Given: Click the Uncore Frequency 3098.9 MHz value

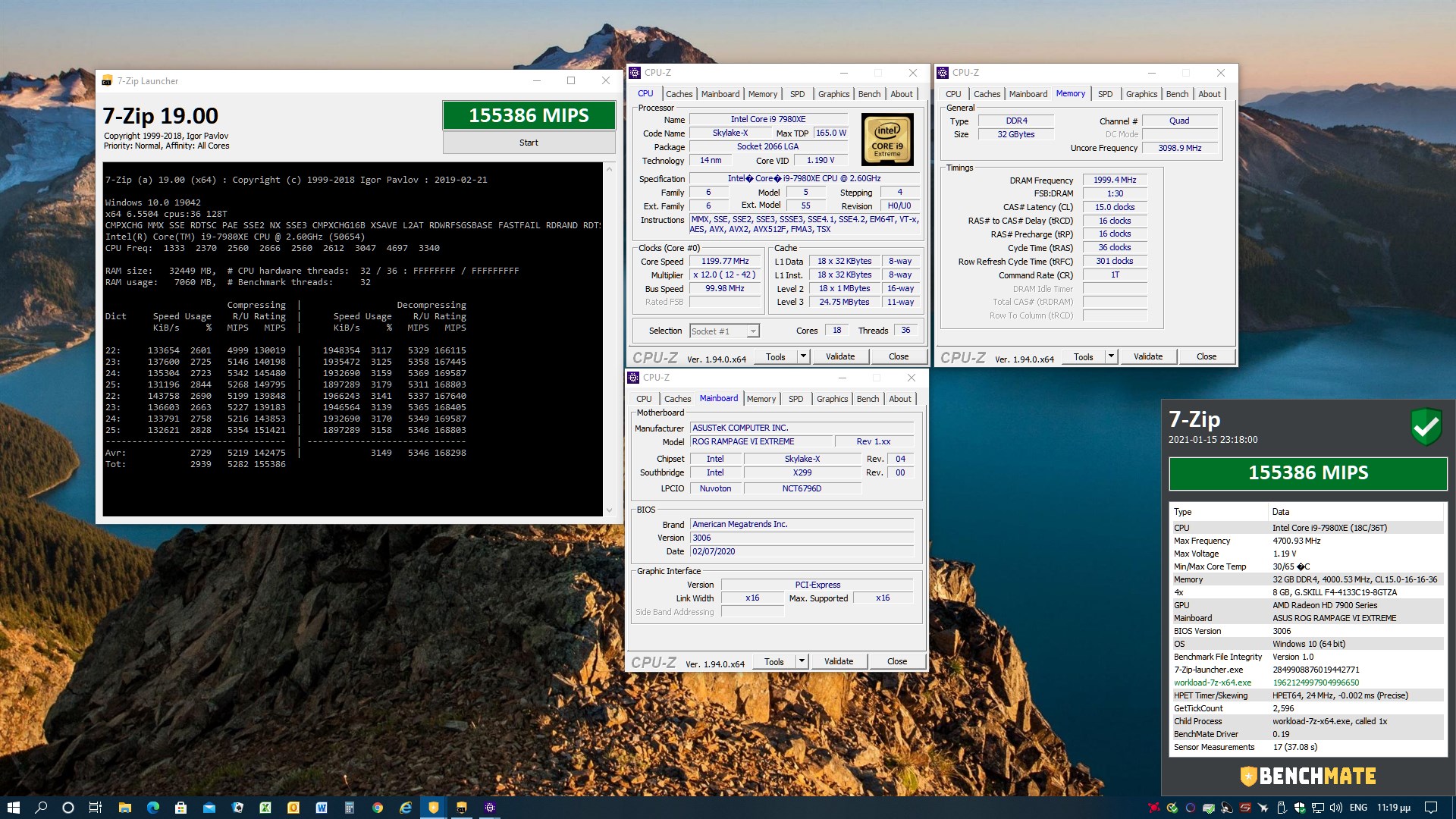Looking at the screenshot, I should click(x=1179, y=148).
